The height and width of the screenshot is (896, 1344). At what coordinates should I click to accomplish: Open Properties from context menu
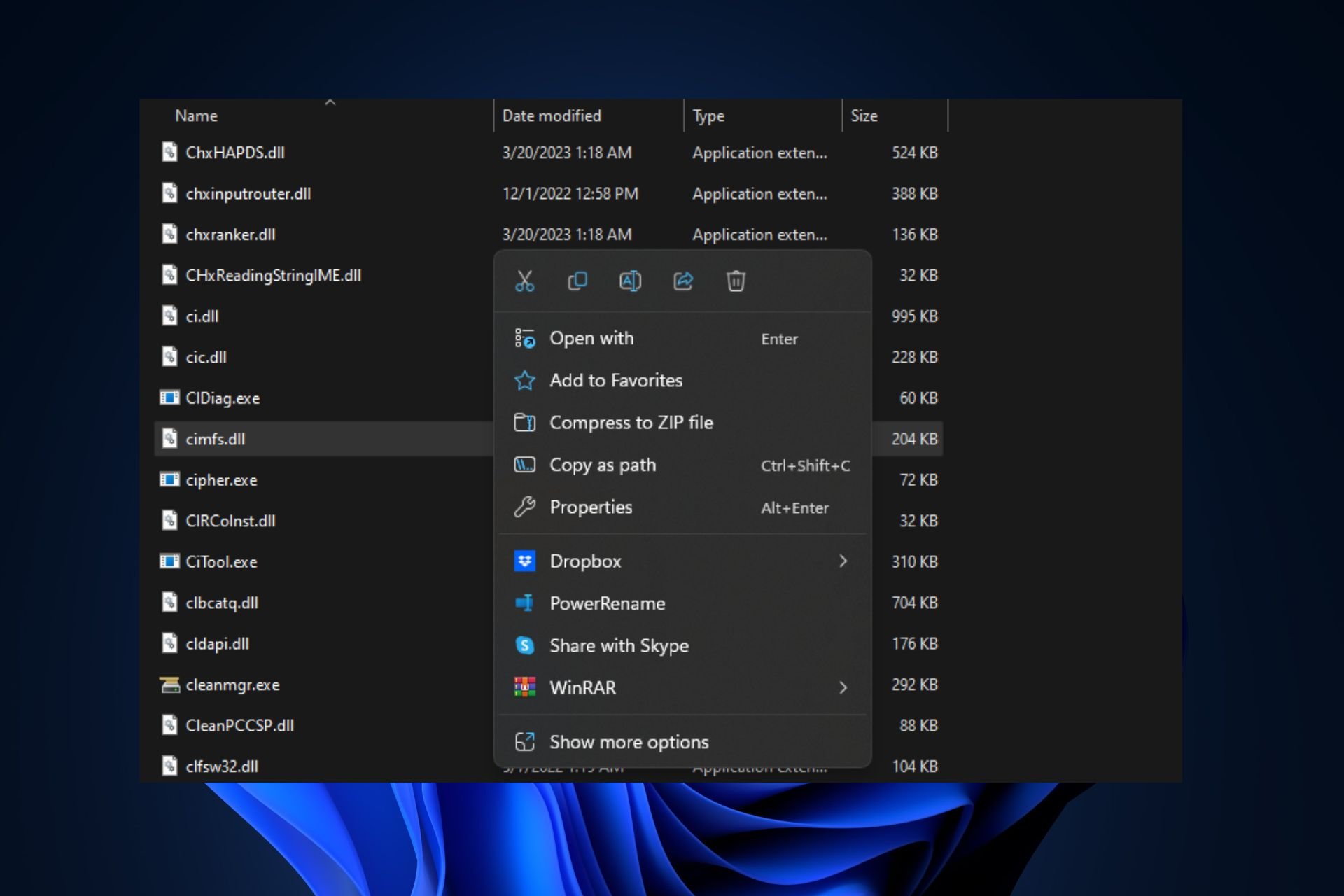(x=682, y=507)
